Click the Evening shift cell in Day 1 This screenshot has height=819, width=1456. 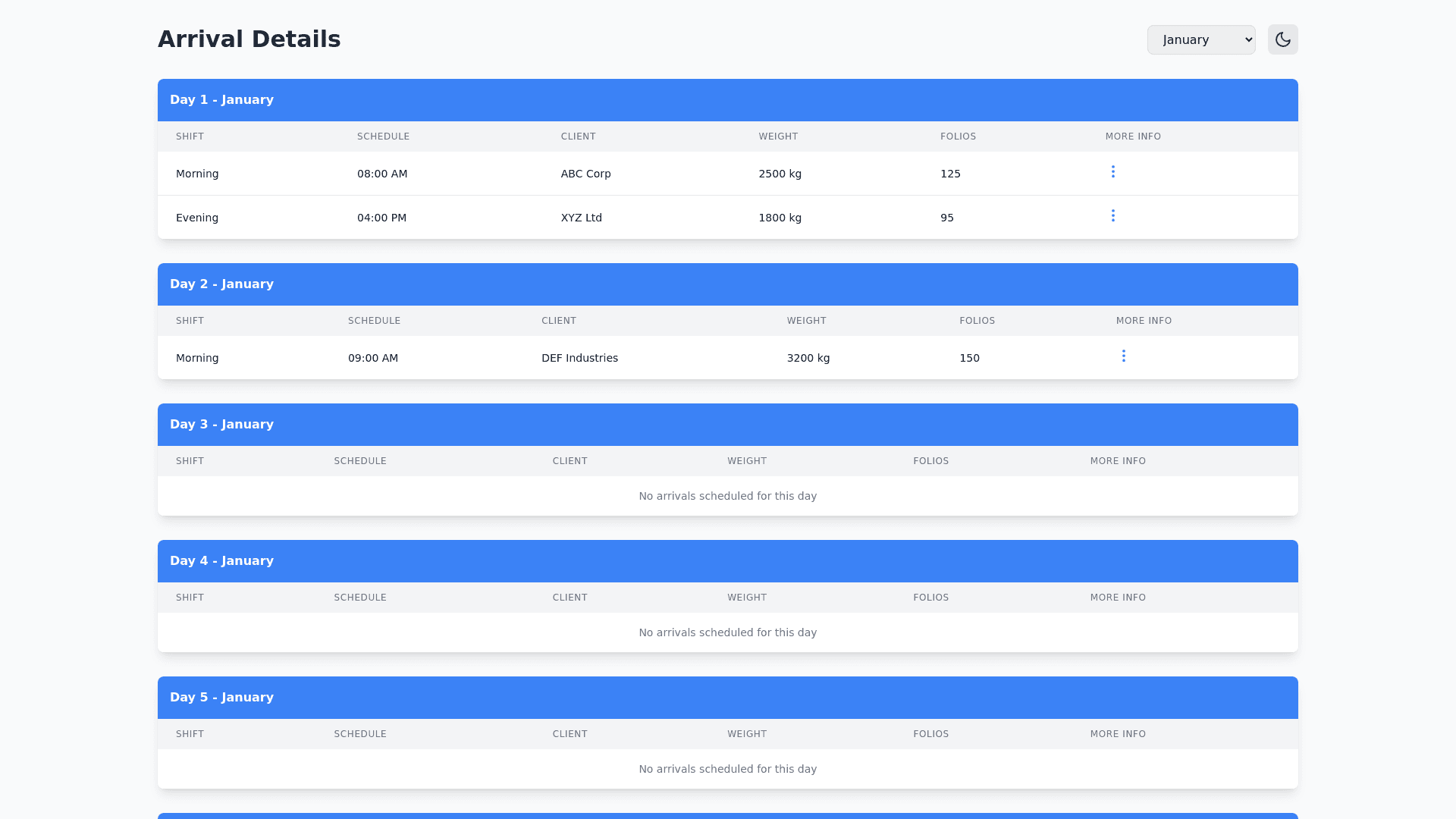(197, 218)
